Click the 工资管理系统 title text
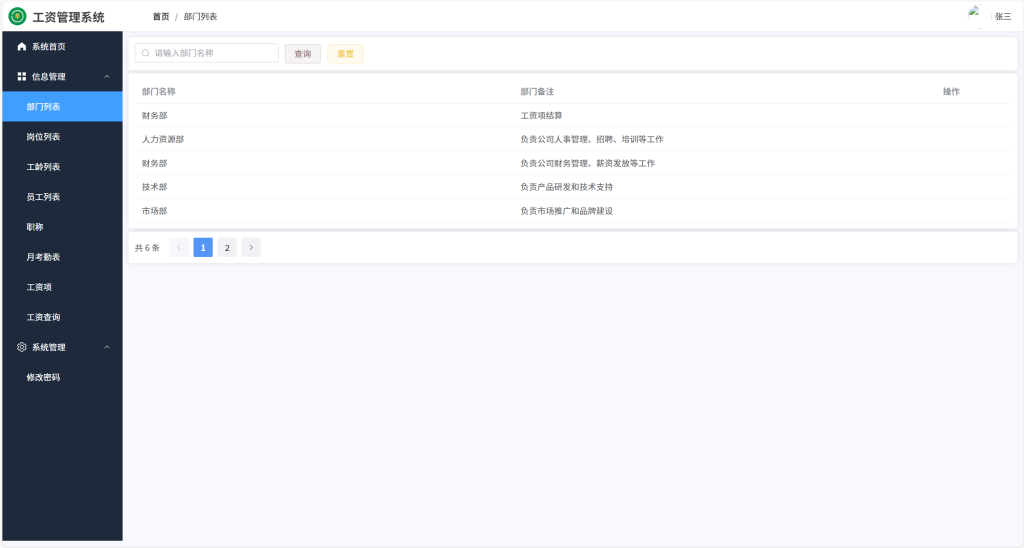The height and width of the screenshot is (548, 1024). (x=69, y=17)
